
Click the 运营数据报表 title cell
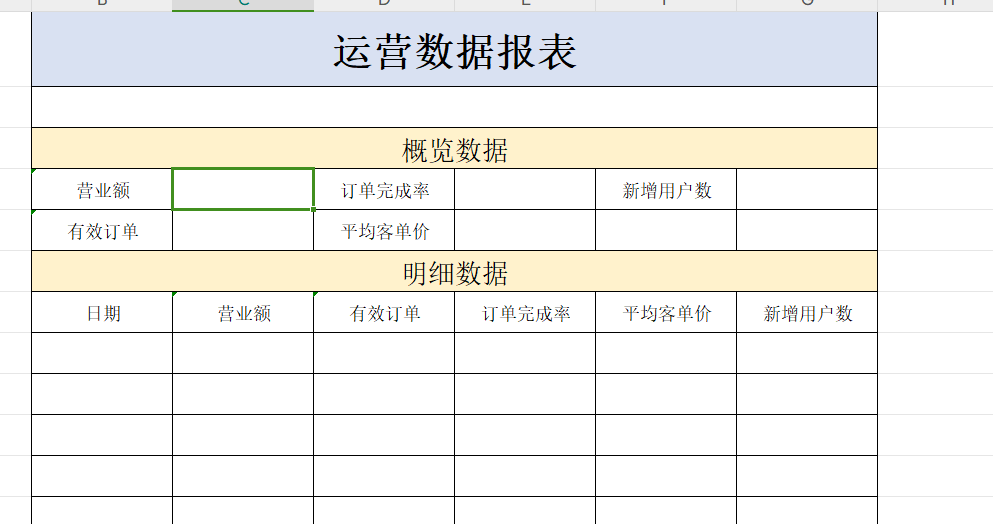click(454, 51)
